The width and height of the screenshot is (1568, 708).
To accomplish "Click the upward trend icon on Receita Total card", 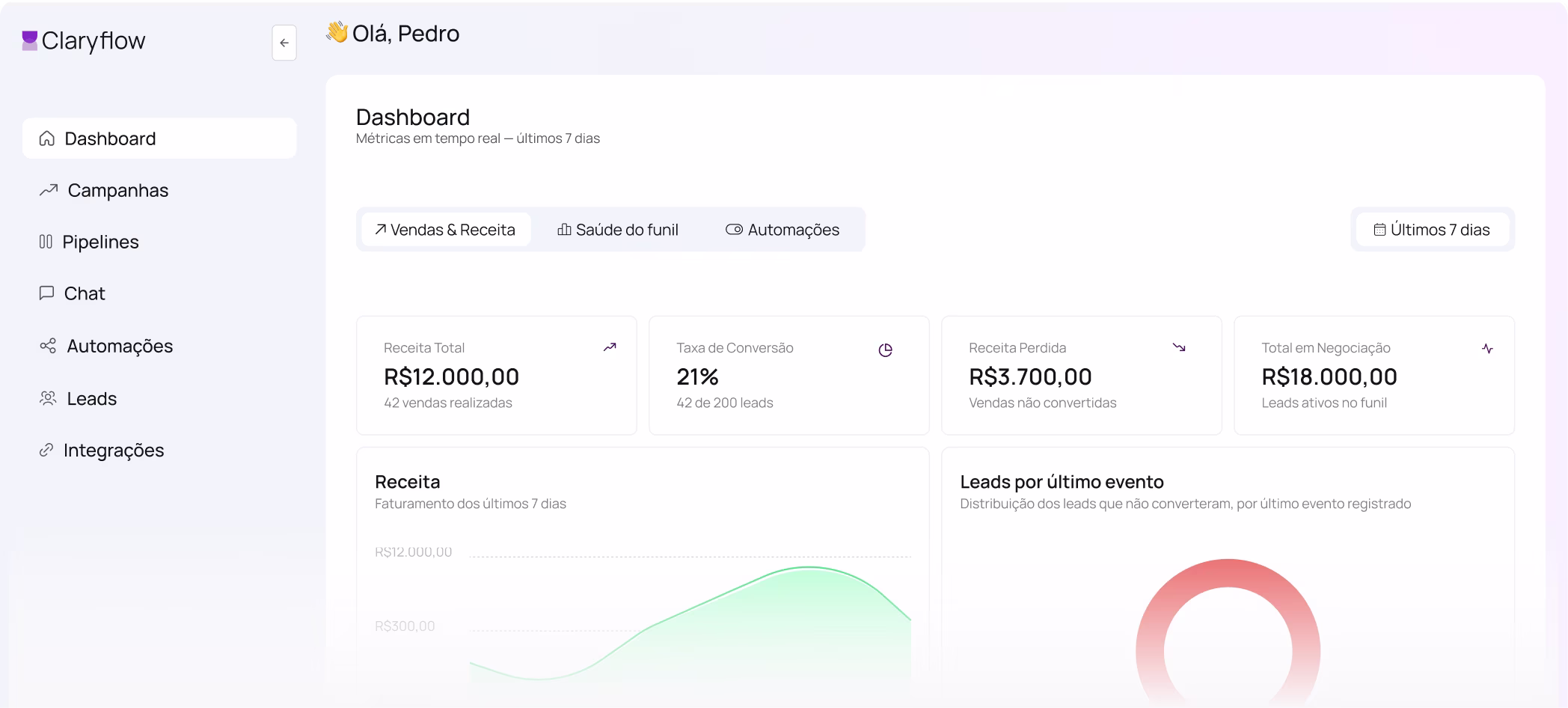I will [x=610, y=347].
